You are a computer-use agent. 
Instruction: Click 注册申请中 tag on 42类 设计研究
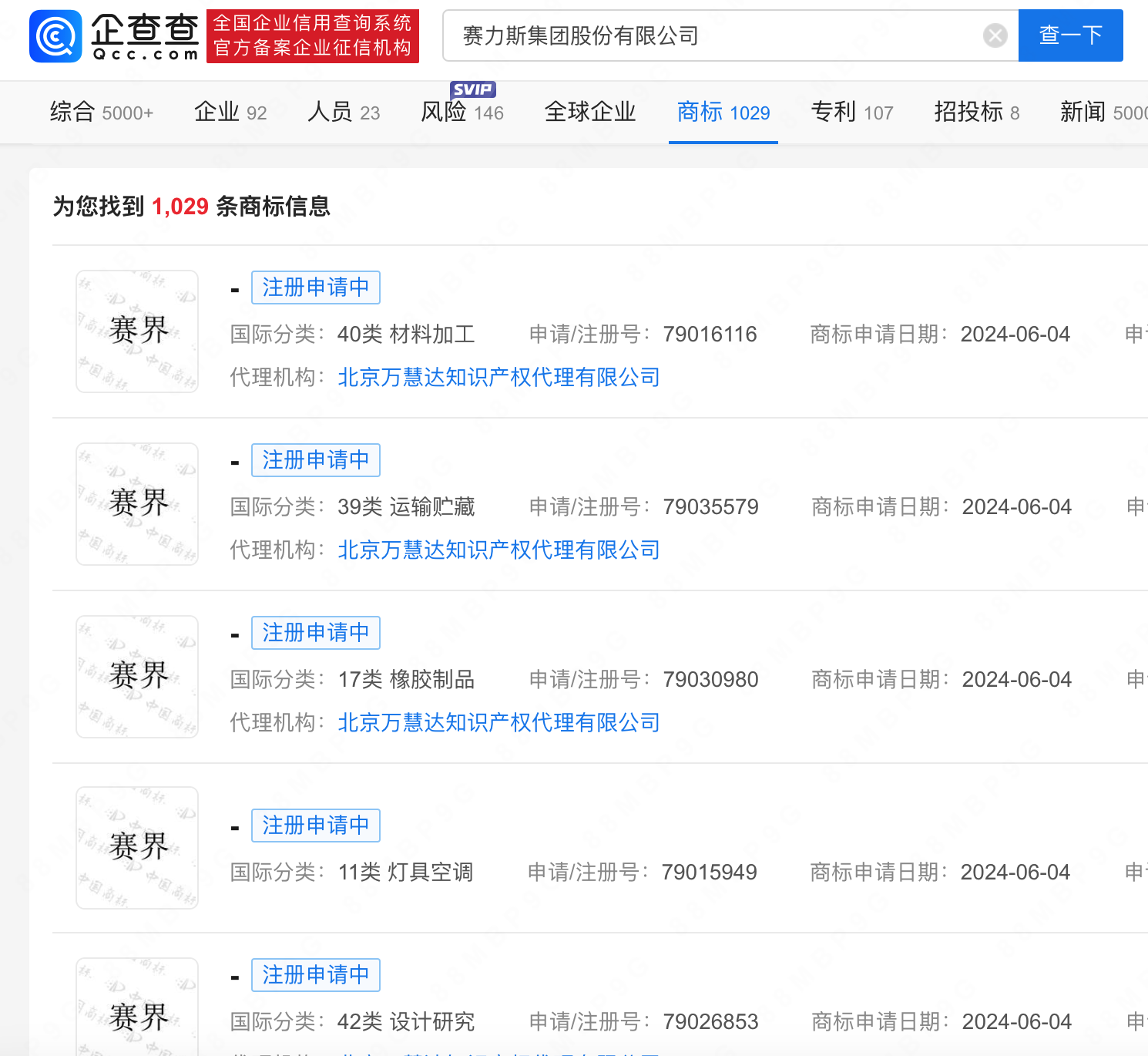(315, 975)
